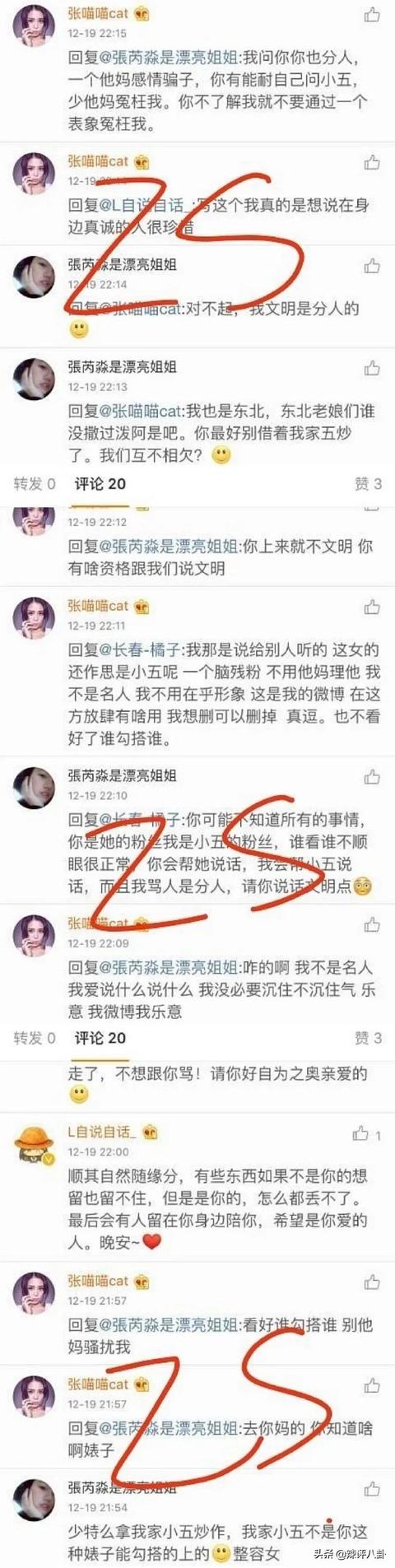Viewport: 395px width, 1568px height.
Task: Open @張芮淼是漂亮姐姐 mention in the 22:15 reply
Action: tap(169, 58)
